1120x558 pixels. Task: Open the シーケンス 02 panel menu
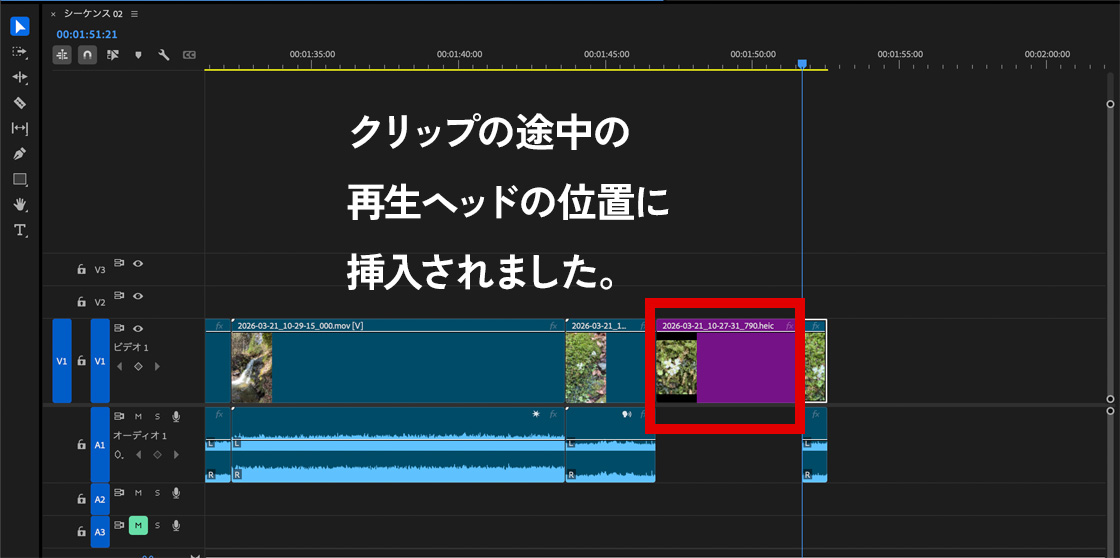pos(135,14)
